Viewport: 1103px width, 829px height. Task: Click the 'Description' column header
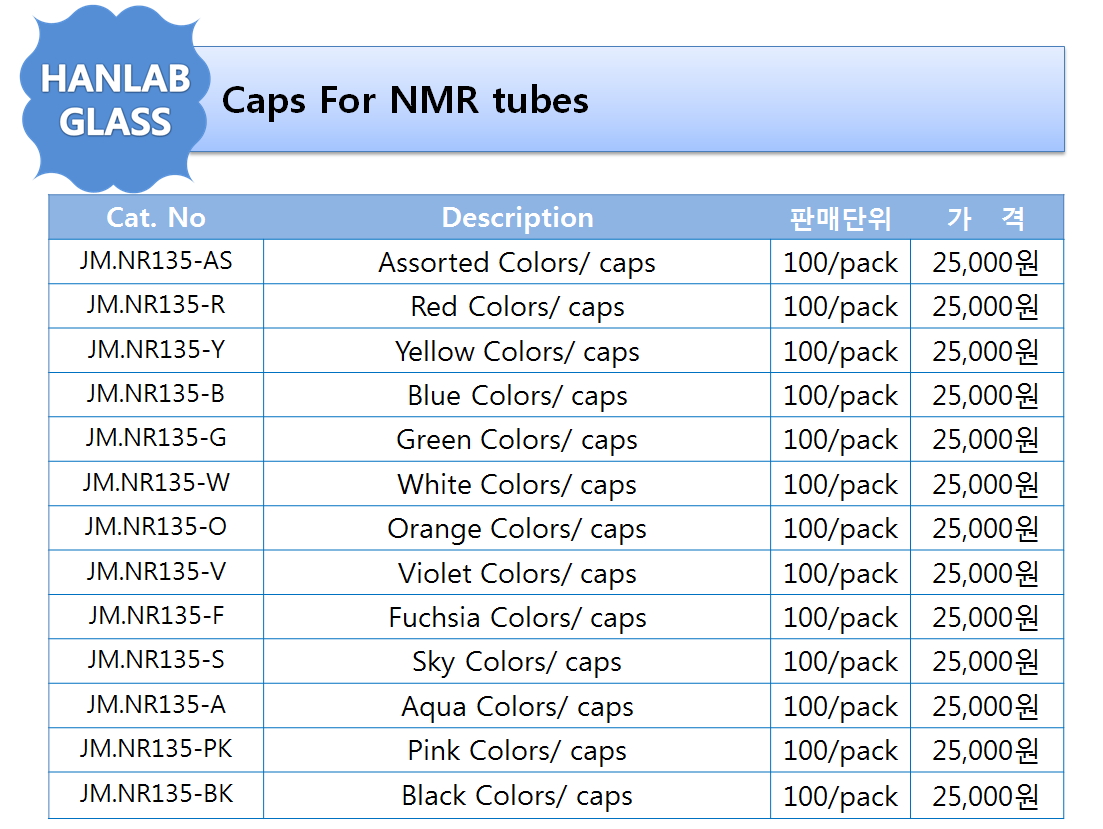tap(517, 217)
